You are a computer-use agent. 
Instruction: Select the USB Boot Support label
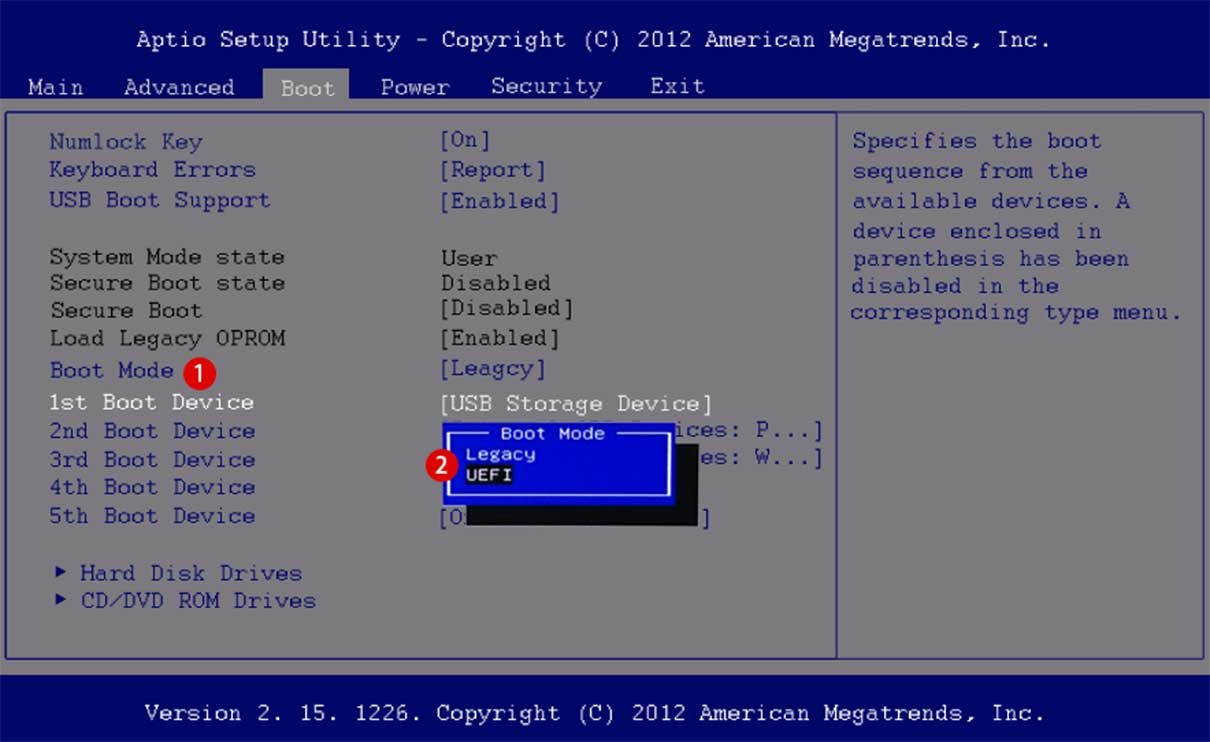[x=160, y=200]
